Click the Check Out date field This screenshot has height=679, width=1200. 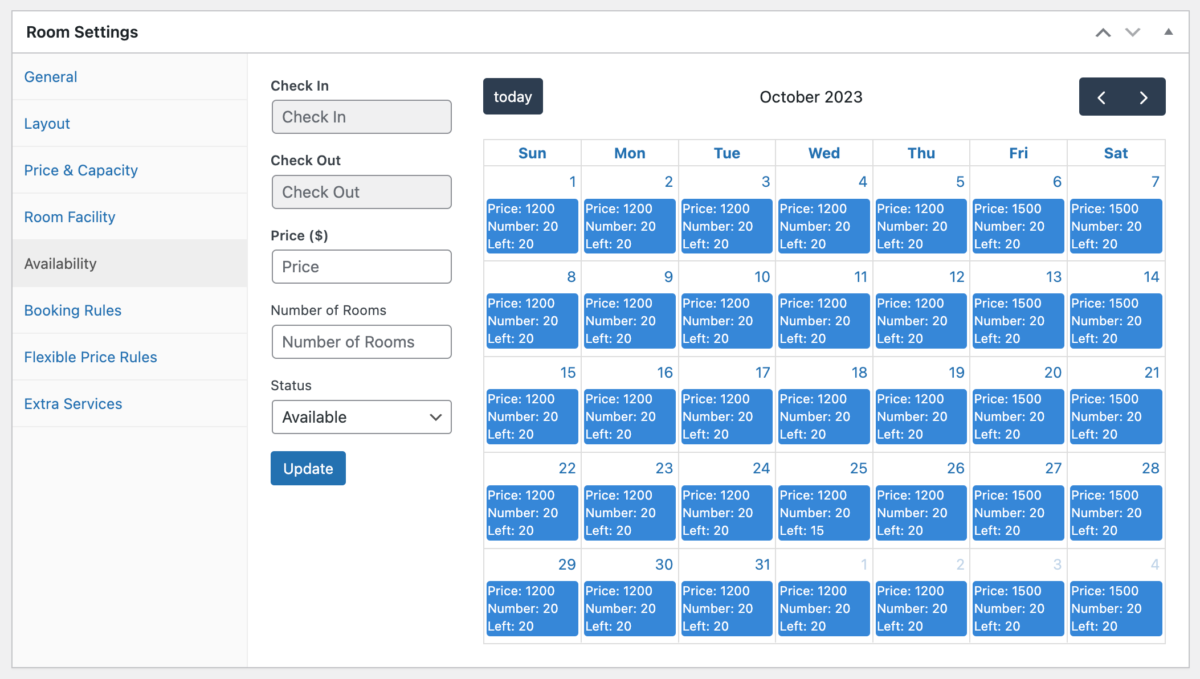click(x=361, y=192)
